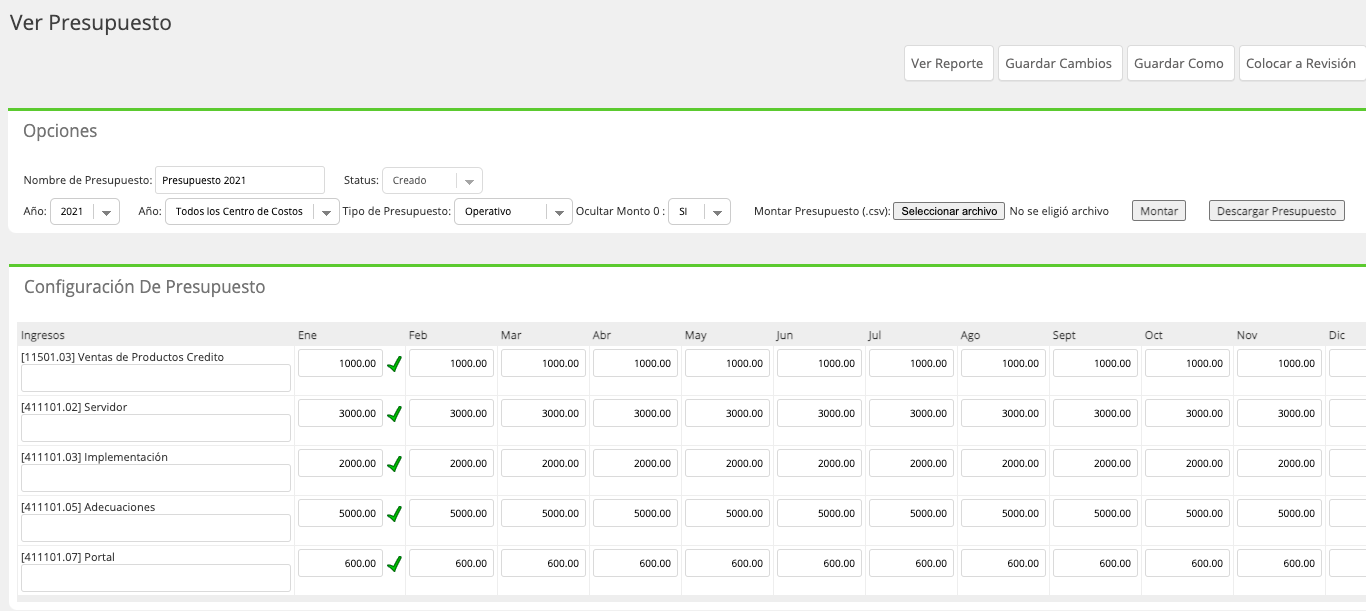Expand the Todos los Centro de Costos dropdown
1366x611 pixels.
[x=252, y=212]
